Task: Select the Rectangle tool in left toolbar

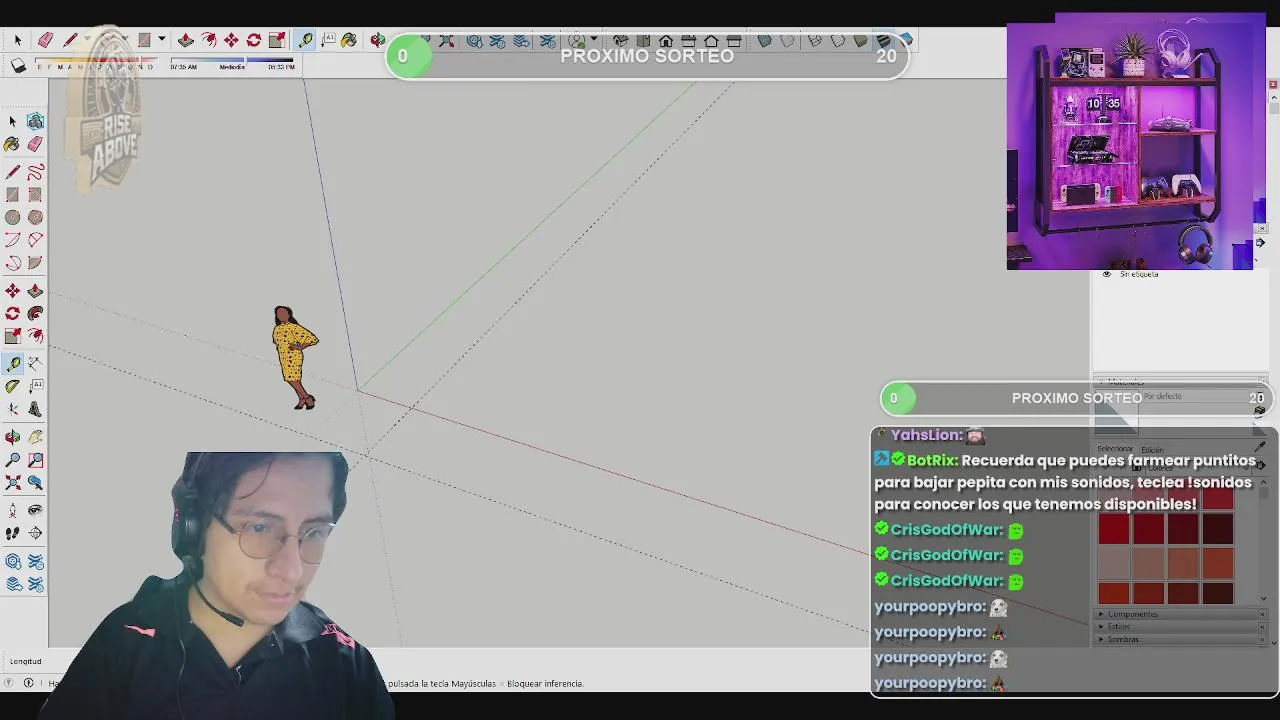Action: point(13,195)
